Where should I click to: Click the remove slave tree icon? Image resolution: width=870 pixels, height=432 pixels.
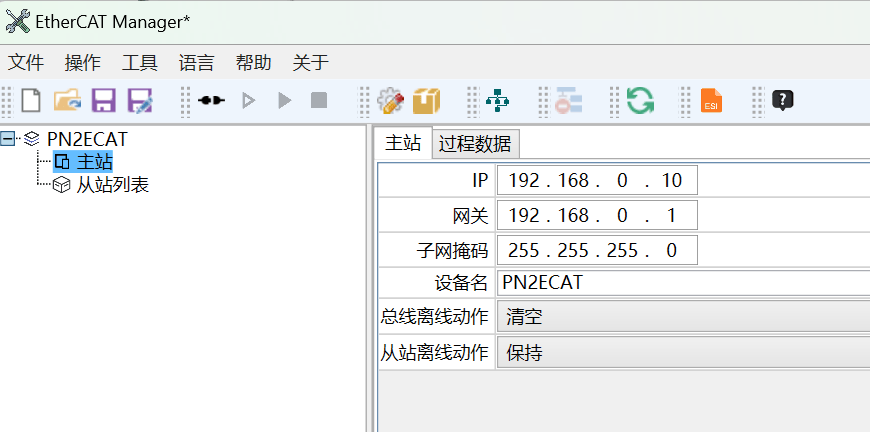[568, 101]
